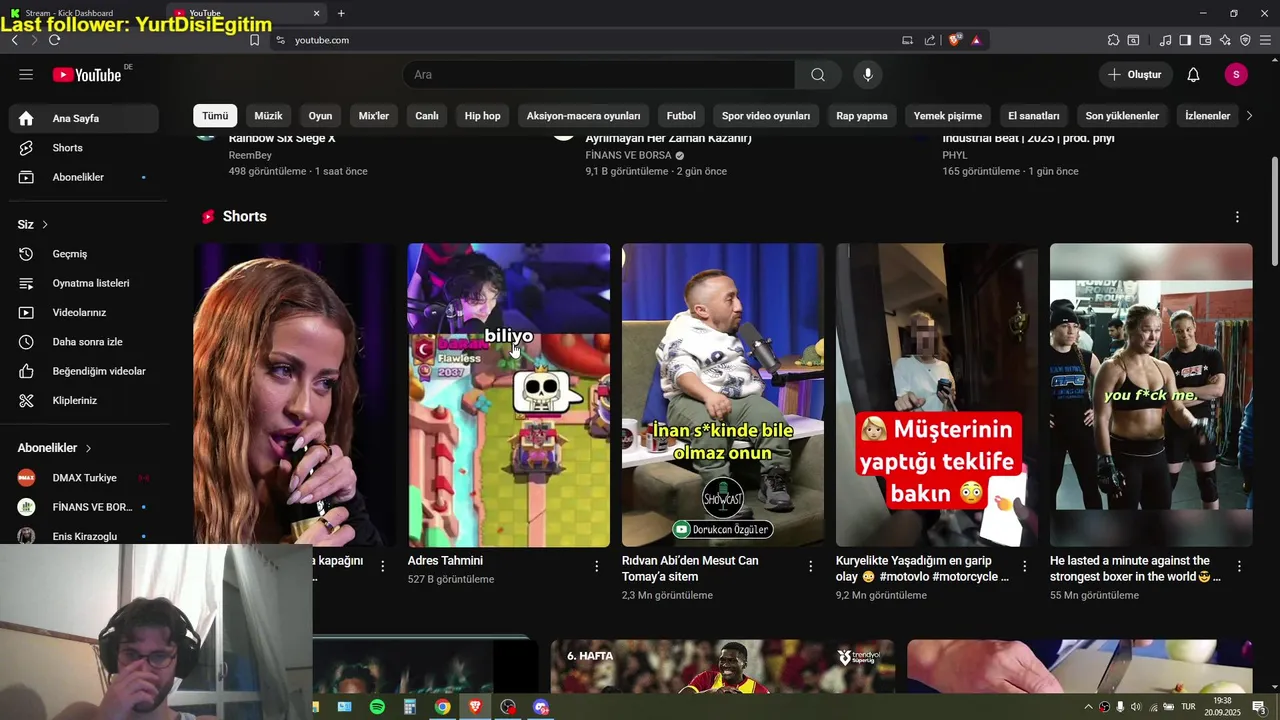Toggle system volume speaker tray icon

point(1136,707)
